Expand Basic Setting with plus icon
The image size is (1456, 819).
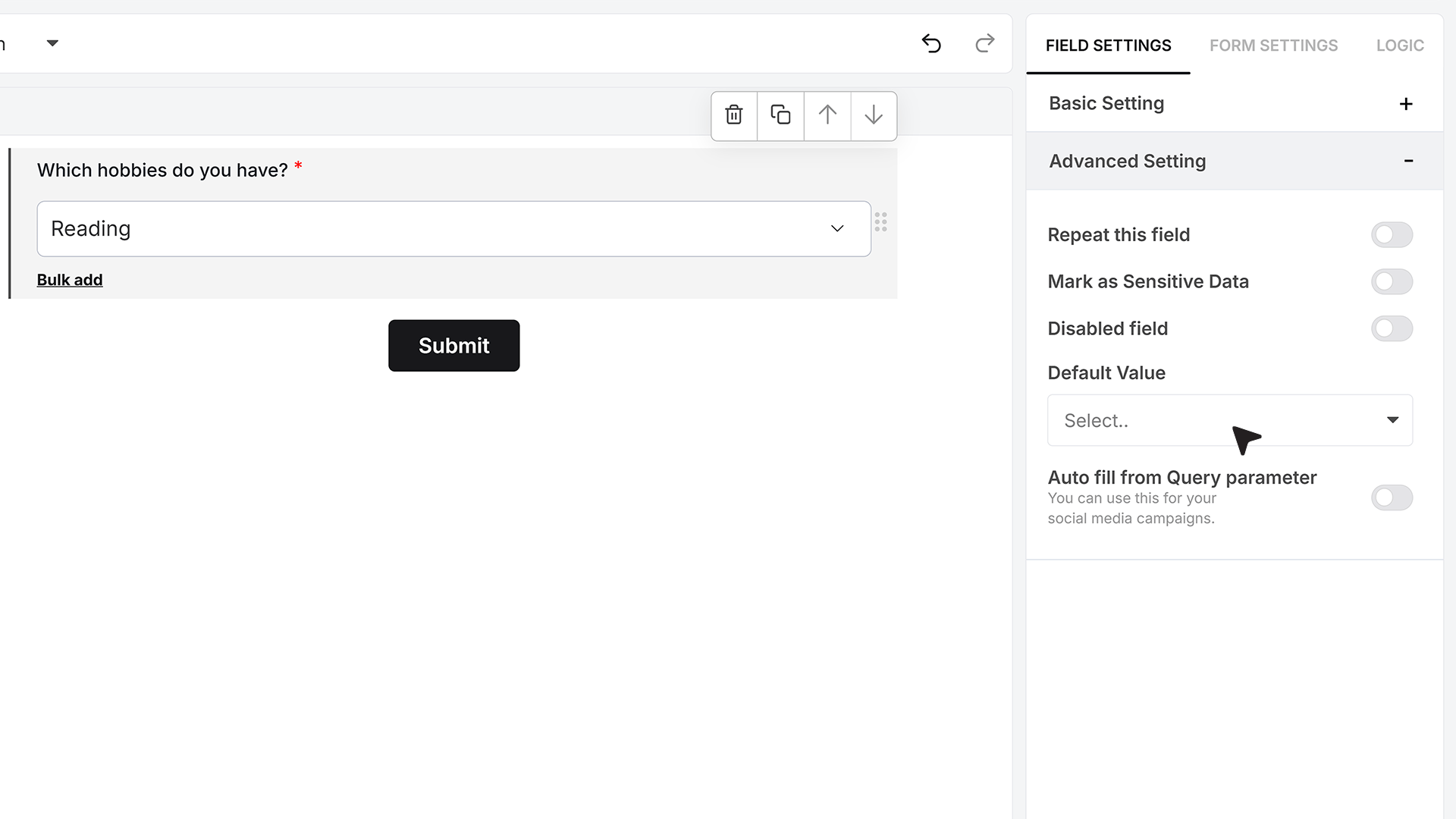[x=1406, y=104]
